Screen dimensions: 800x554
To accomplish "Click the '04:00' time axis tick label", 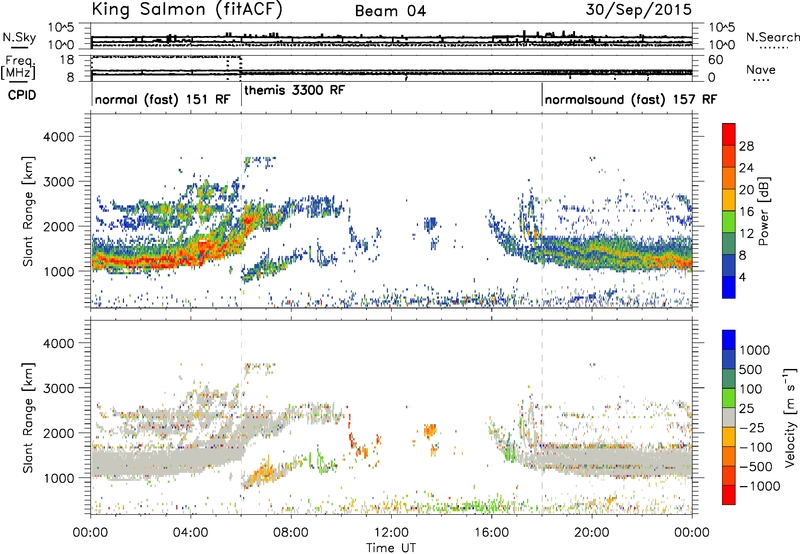I will click(191, 533).
